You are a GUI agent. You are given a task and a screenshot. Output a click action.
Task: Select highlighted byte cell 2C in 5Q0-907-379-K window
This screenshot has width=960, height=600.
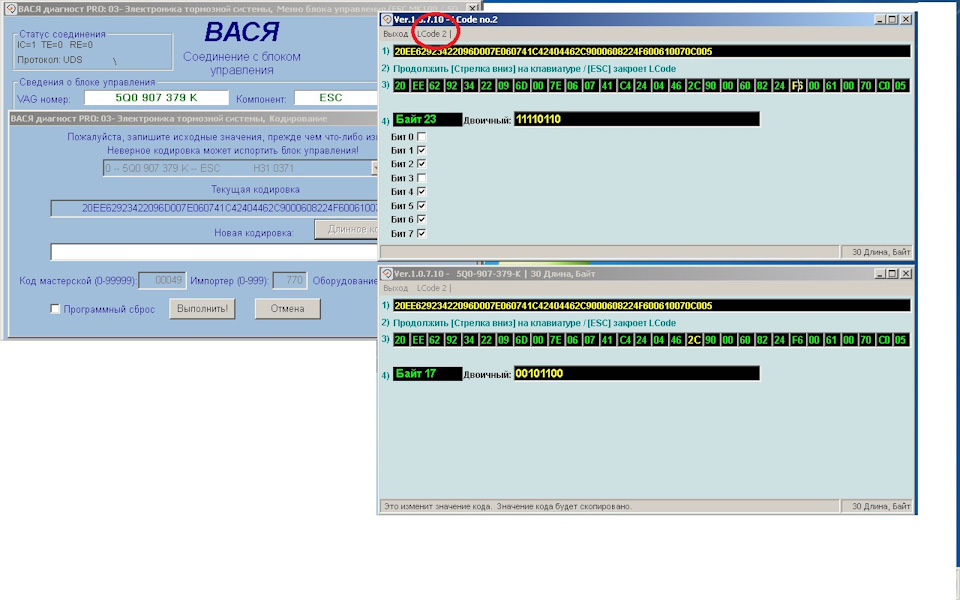(694, 340)
